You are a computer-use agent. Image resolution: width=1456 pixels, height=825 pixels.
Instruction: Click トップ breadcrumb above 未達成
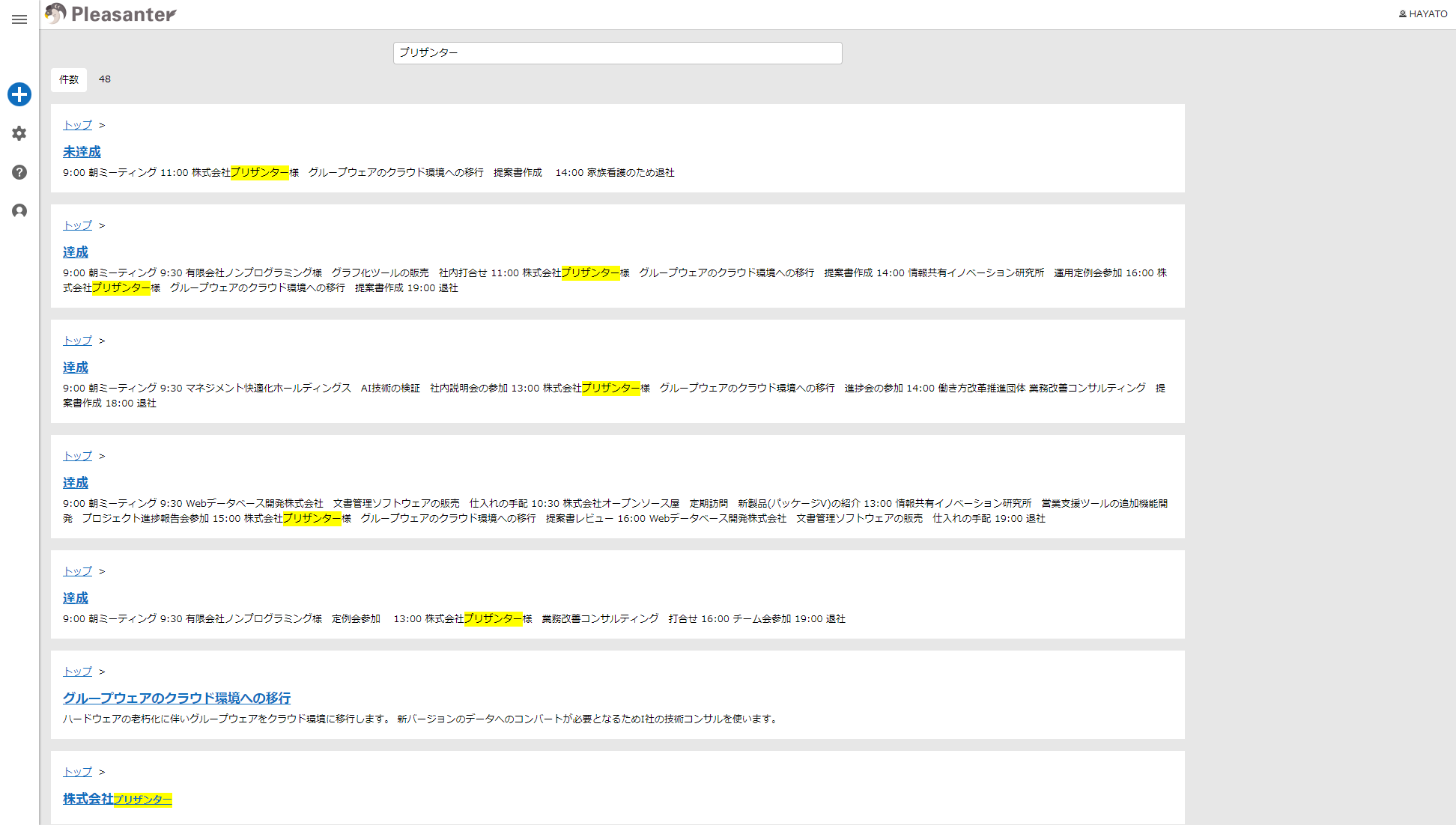[x=78, y=125]
